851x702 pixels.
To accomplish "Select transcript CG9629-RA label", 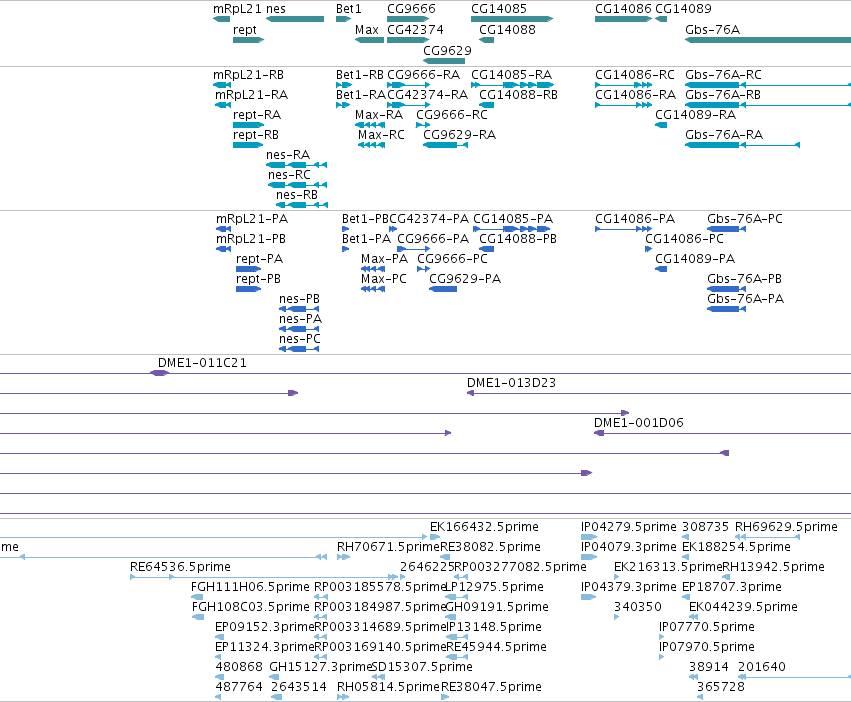I will coord(459,135).
